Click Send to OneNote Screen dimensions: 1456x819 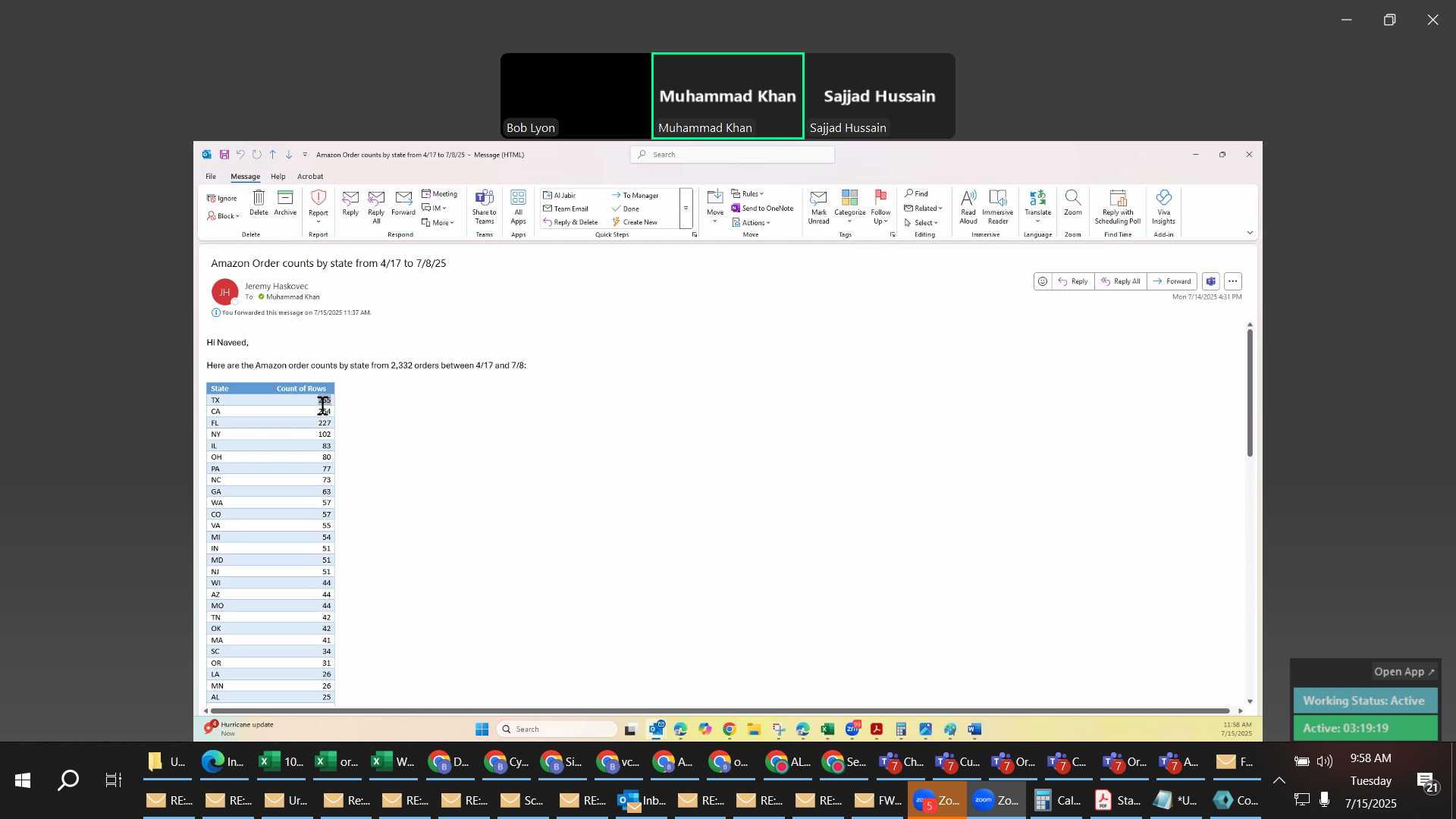762,209
